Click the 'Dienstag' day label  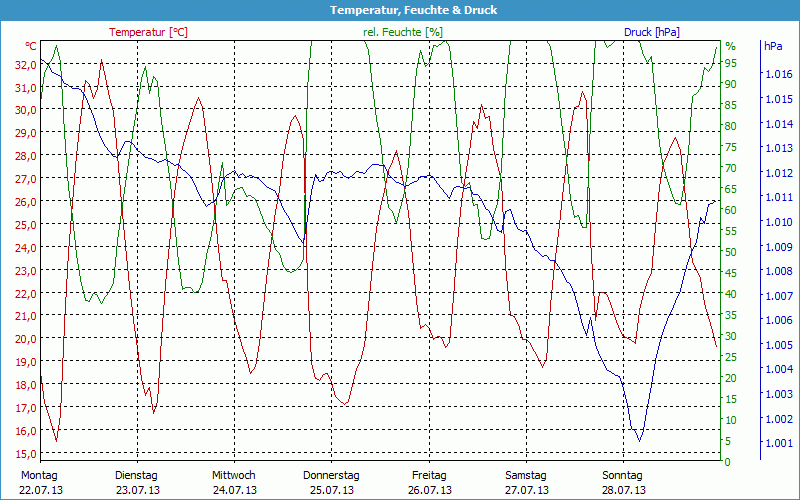point(136,475)
